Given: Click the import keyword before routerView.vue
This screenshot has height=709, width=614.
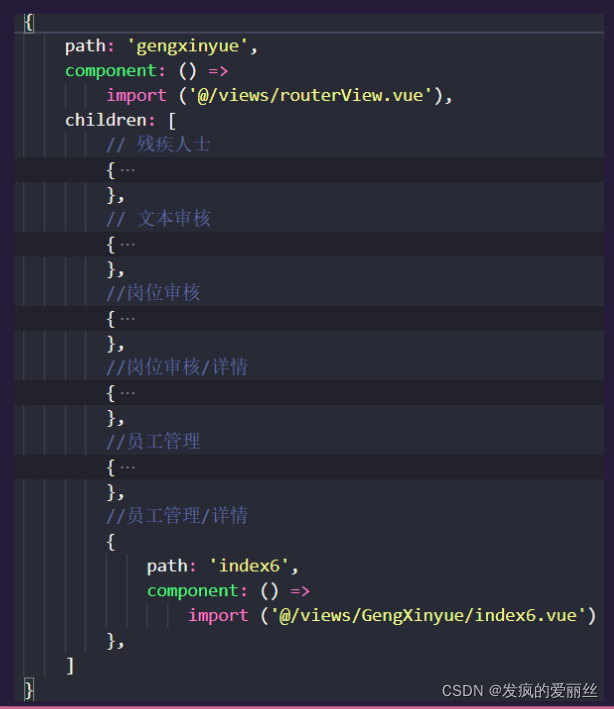Looking at the screenshot, I should (137, 95).
